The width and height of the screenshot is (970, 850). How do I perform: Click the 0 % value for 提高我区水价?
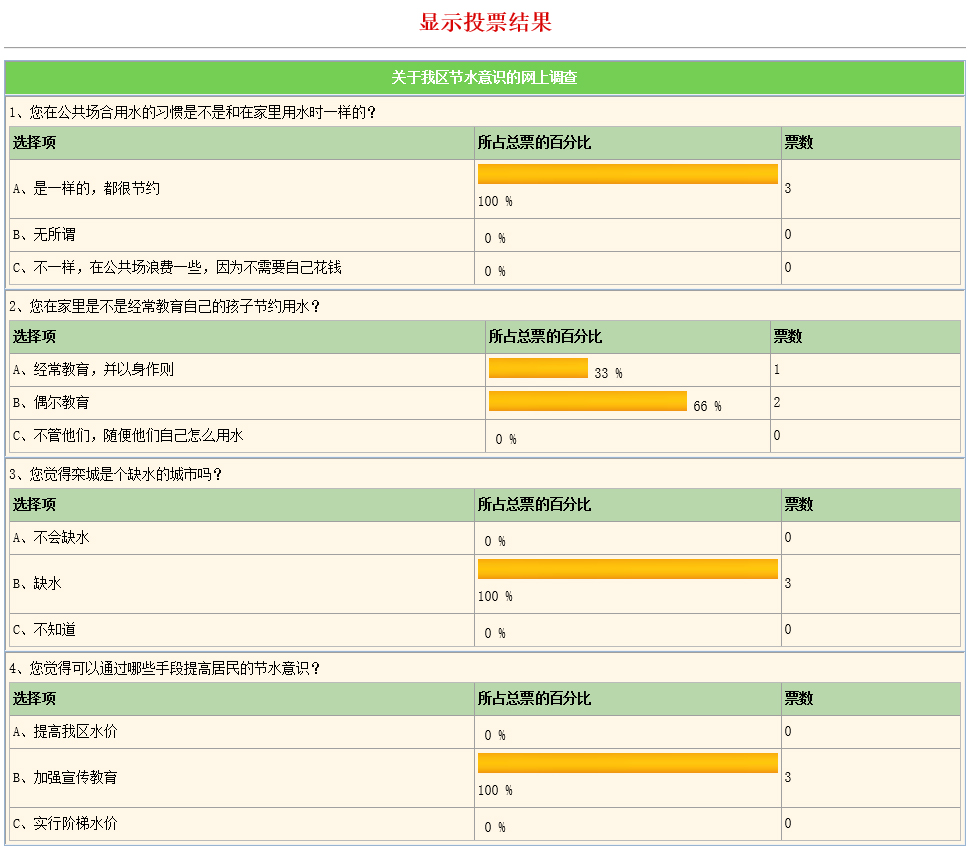tap(495, 735)
